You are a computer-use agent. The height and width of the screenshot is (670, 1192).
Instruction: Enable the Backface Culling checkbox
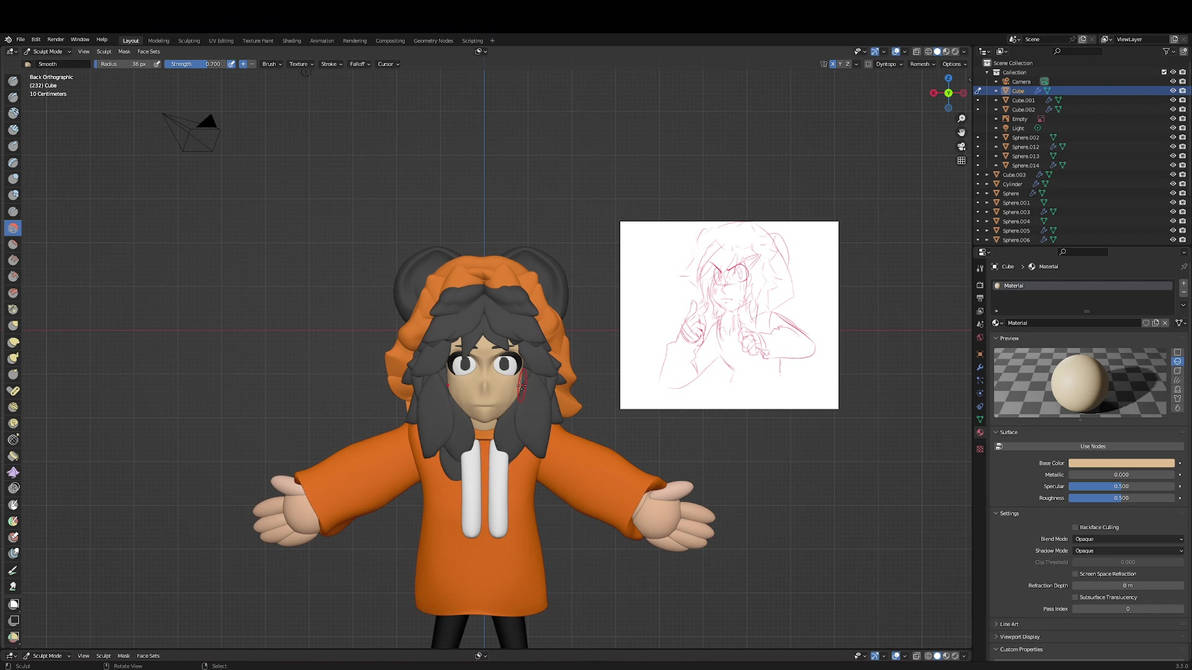[1075, 527]
